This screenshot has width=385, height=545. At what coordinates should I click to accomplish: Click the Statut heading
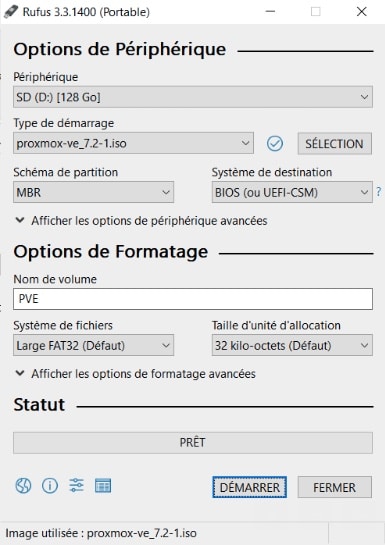coord(39,405)
